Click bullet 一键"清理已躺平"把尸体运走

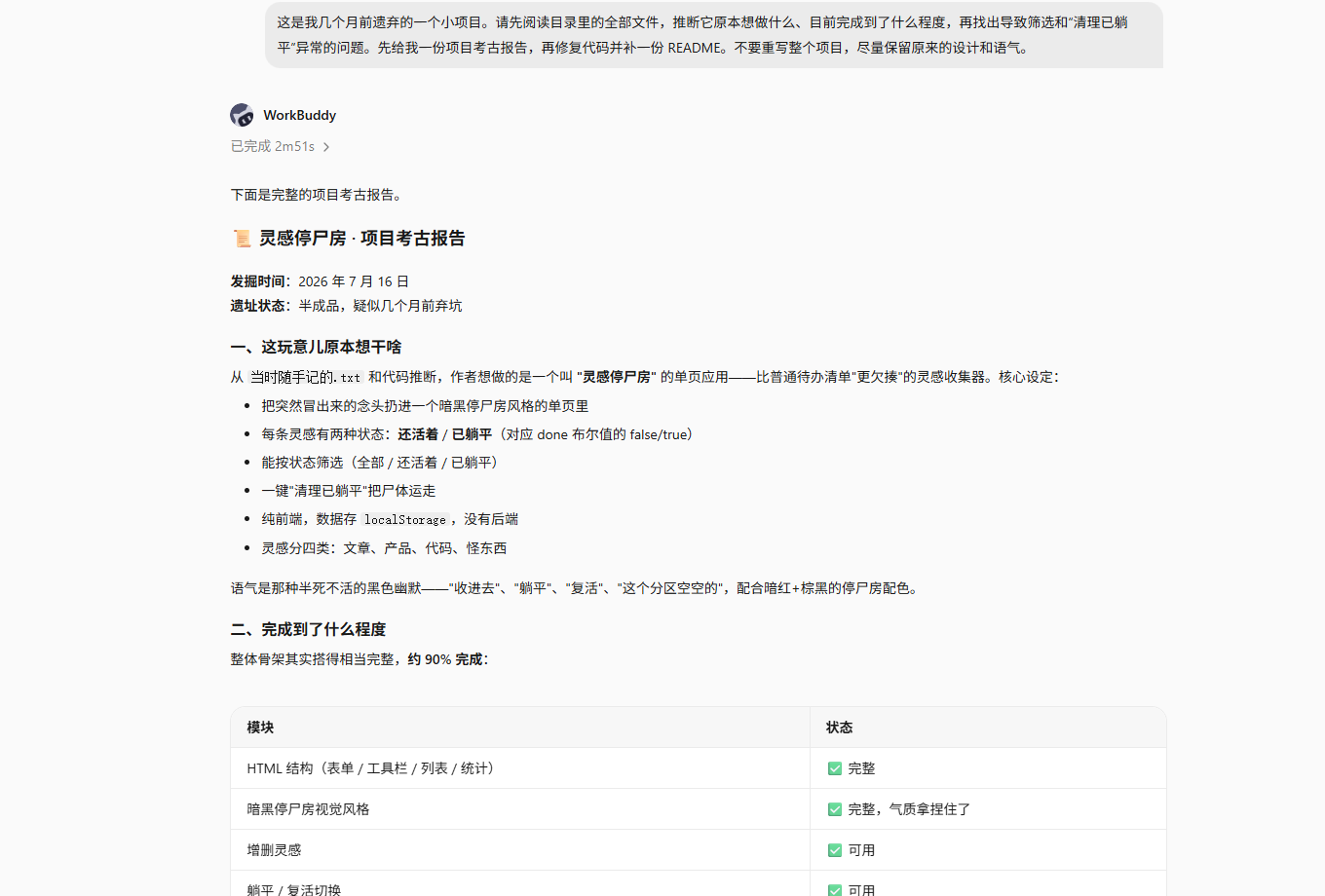click(348, 491)
